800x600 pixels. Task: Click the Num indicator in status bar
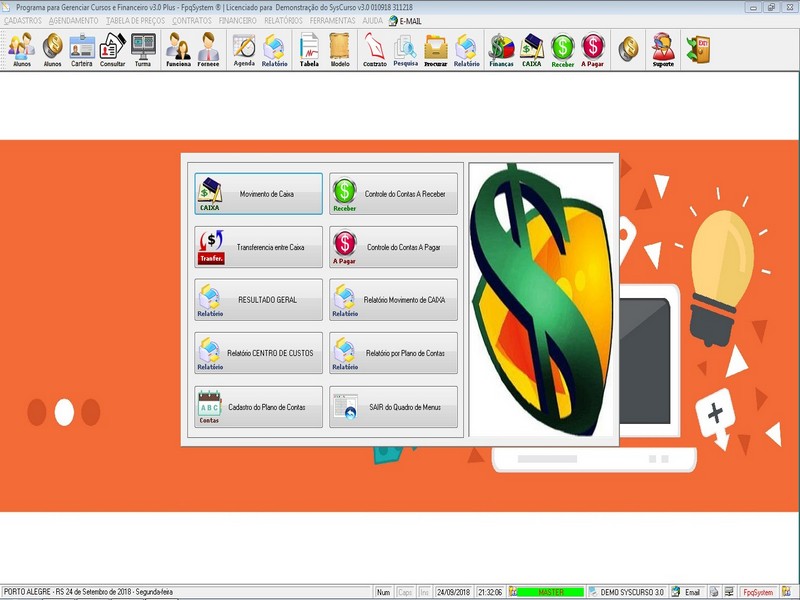[x=383, y=592]
